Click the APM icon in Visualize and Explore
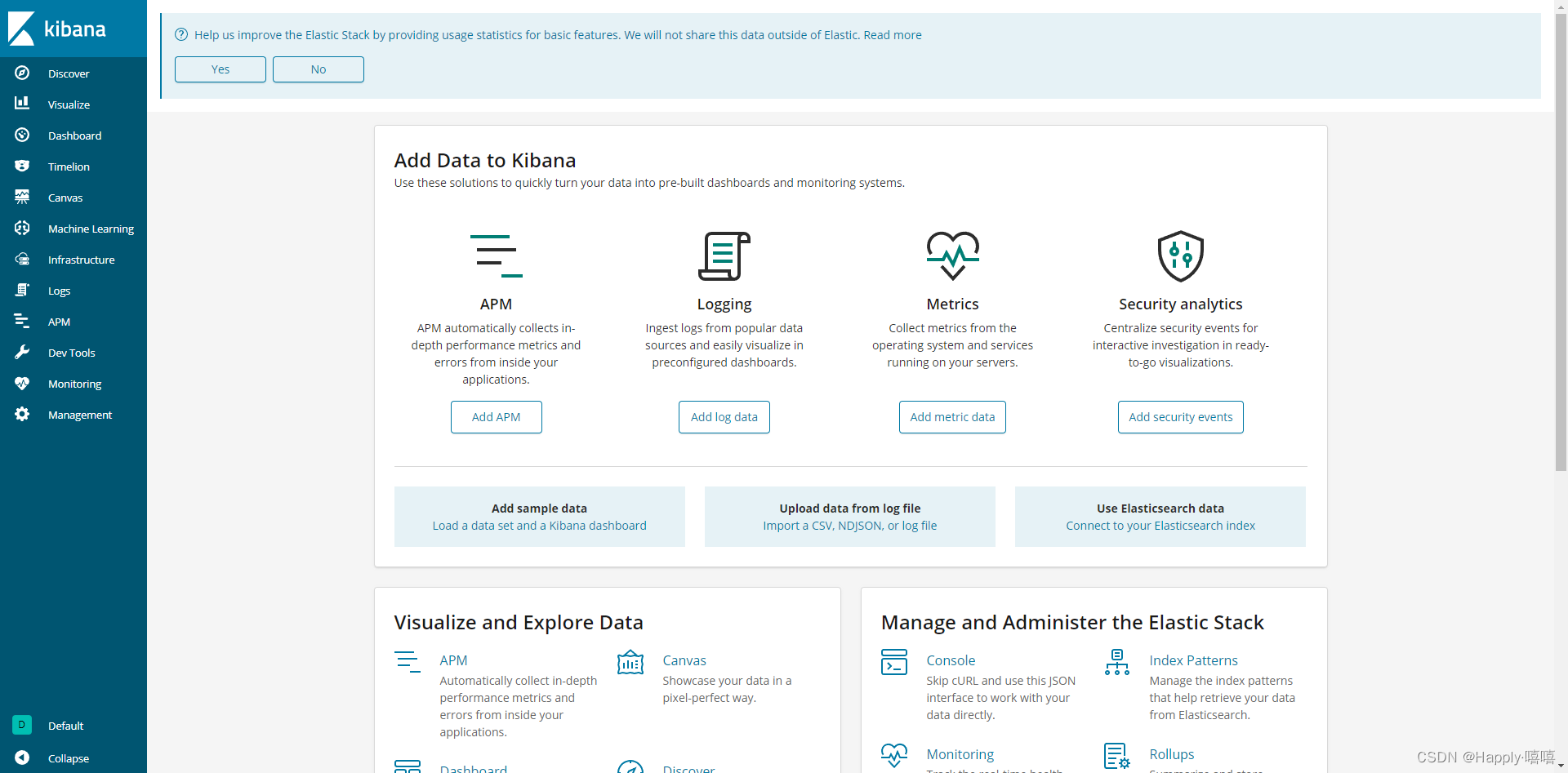This screenshot has height=773, width=1568. point(408,661)
